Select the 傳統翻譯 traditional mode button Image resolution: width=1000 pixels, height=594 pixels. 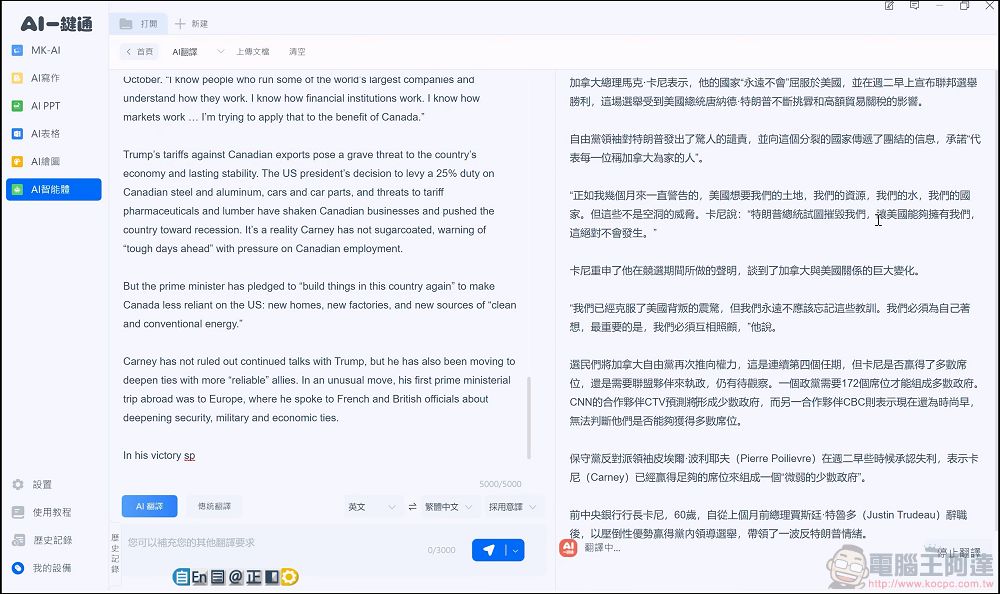tap(214, 507)
